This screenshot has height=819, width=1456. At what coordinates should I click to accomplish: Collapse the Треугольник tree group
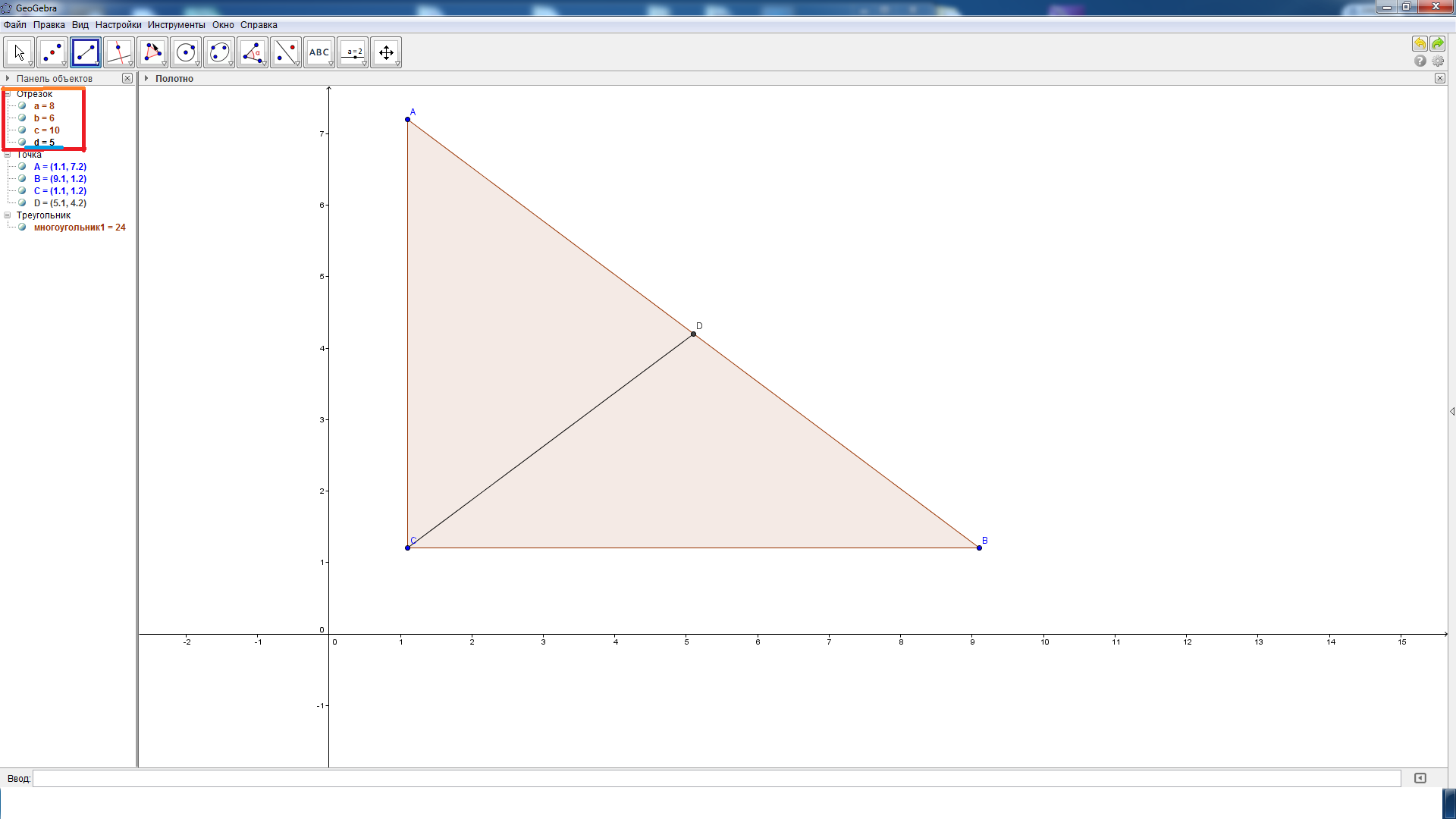pos(8,215)
